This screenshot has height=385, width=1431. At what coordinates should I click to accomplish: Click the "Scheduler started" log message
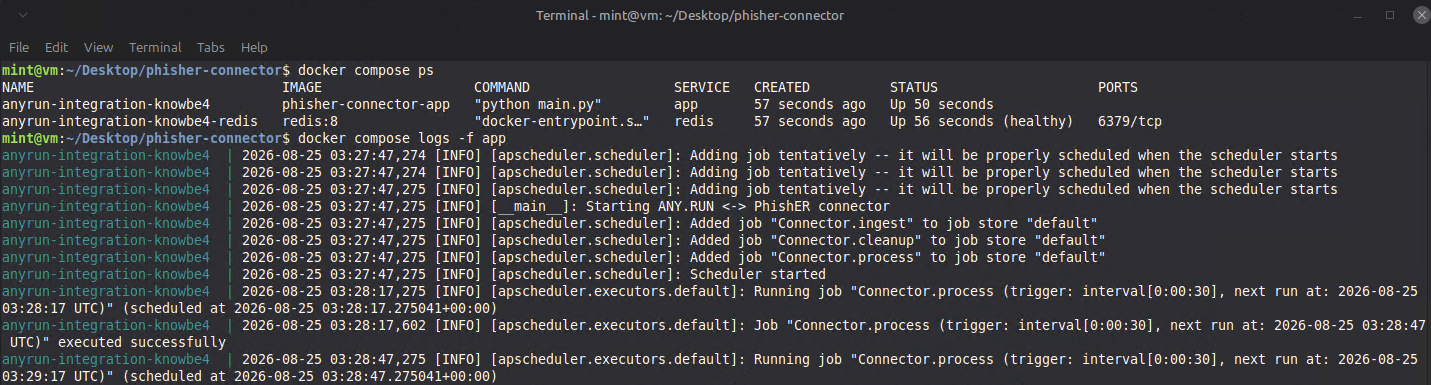[758, 274]
